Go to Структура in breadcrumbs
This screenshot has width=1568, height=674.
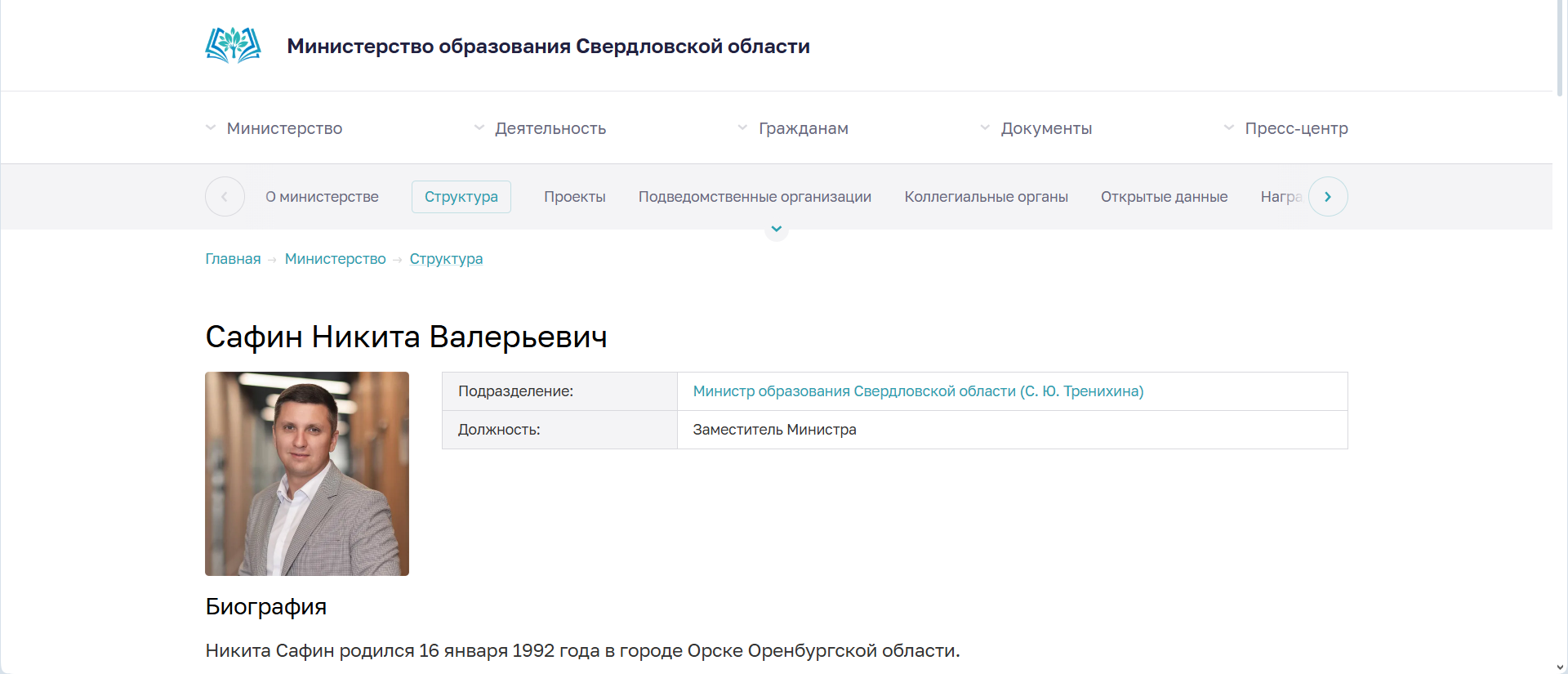(x=446, y=259)
